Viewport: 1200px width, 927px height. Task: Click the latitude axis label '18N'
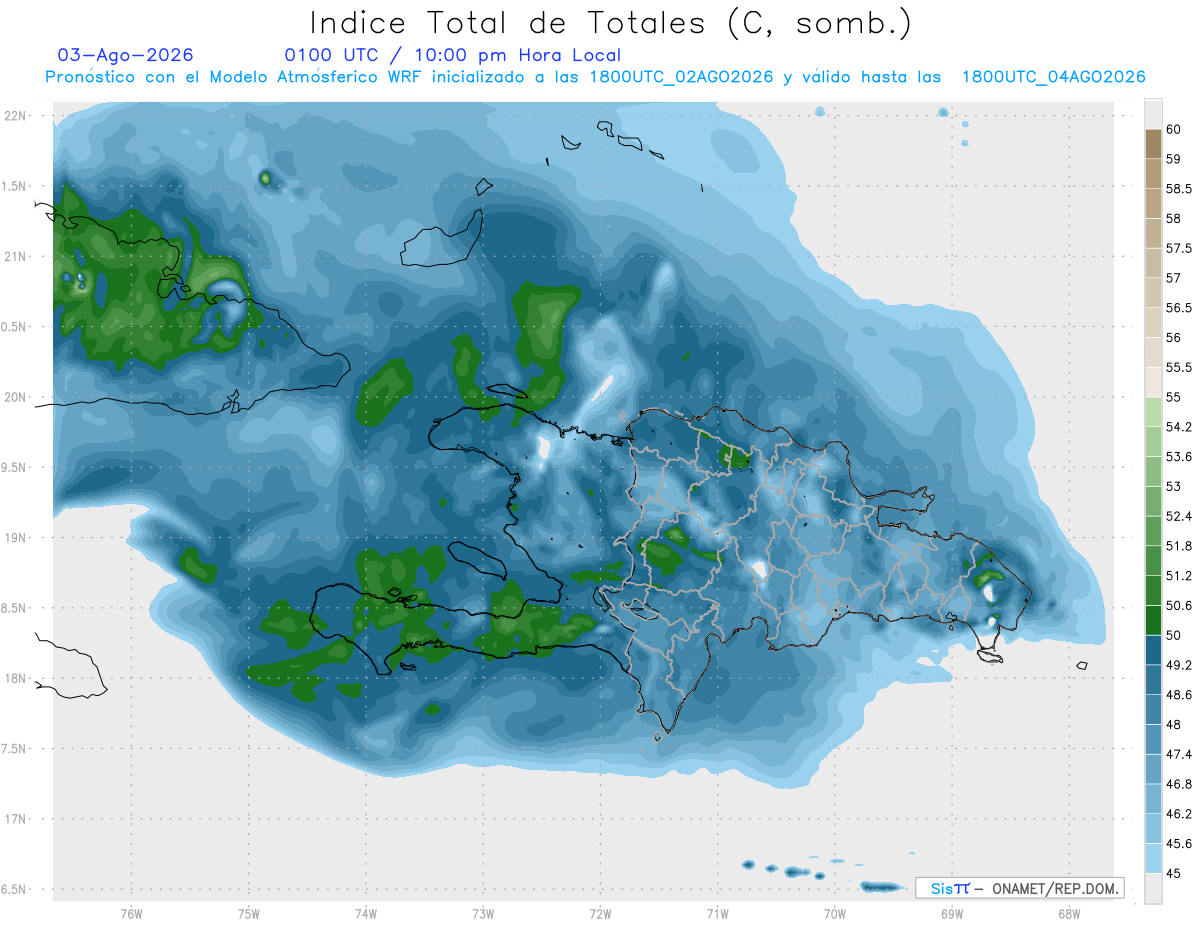pyautogui.click(x=16, y=679)
